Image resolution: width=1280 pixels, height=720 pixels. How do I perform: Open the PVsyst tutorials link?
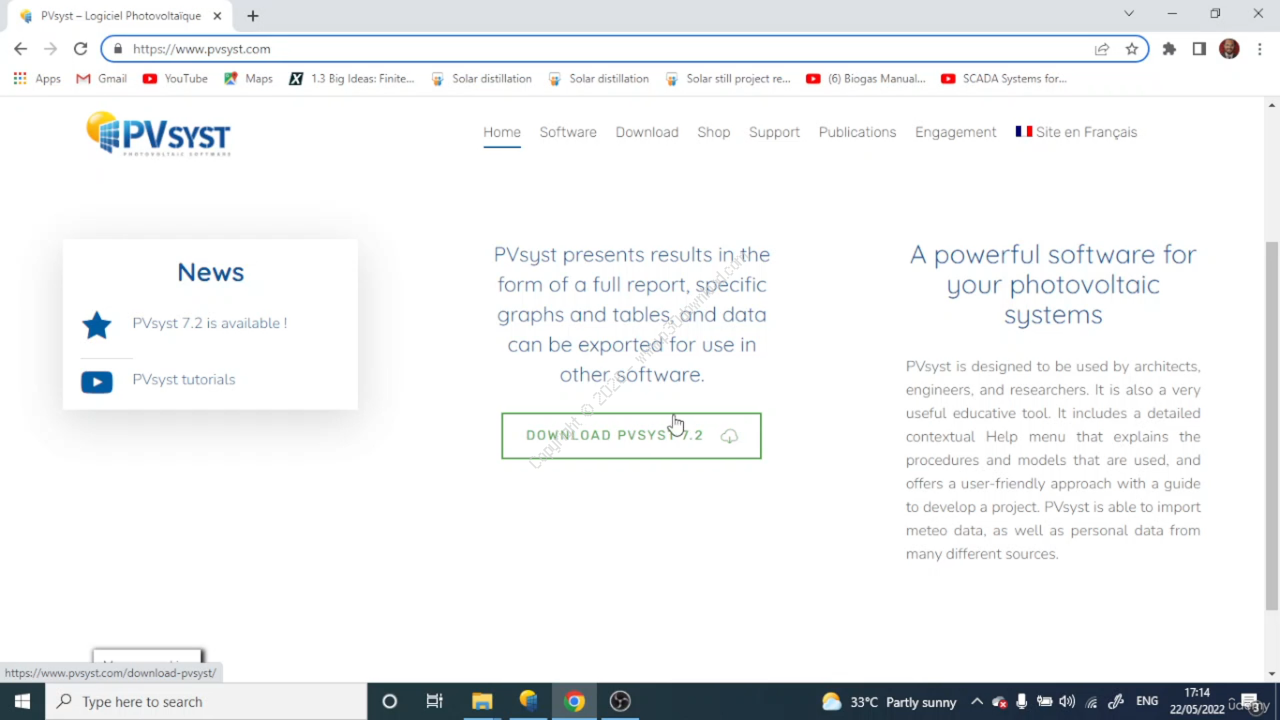pyautogui.click(x=184, y=379)
